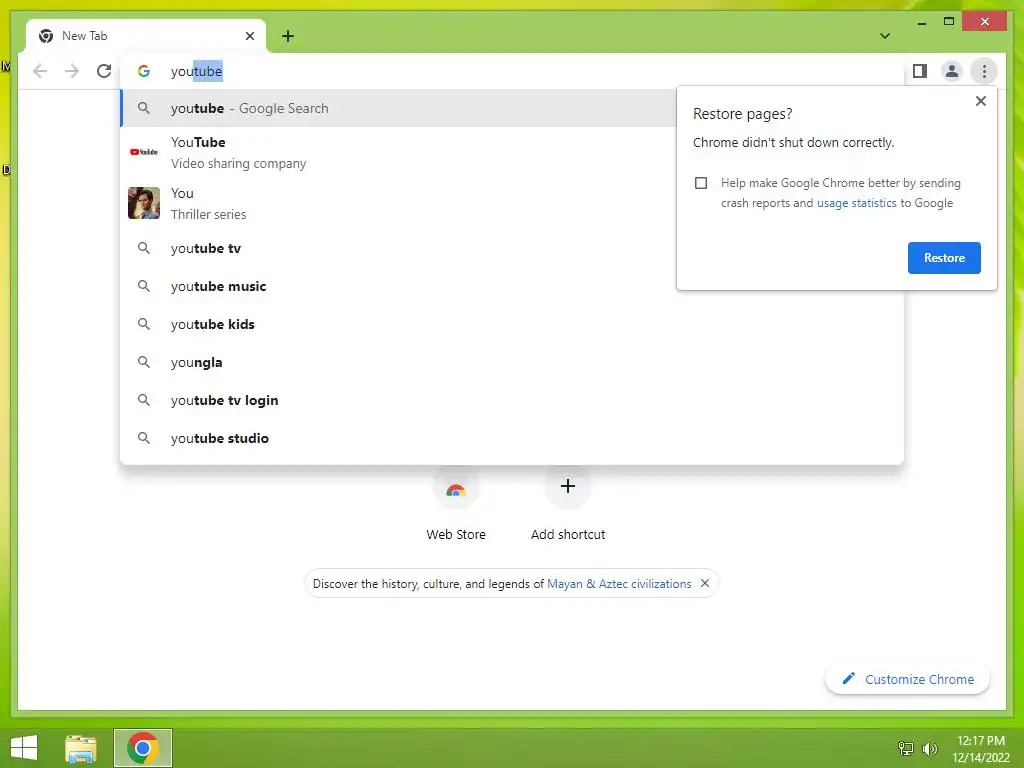
Task: Click the taskbar clock and date
Action: tap(980, 749)
